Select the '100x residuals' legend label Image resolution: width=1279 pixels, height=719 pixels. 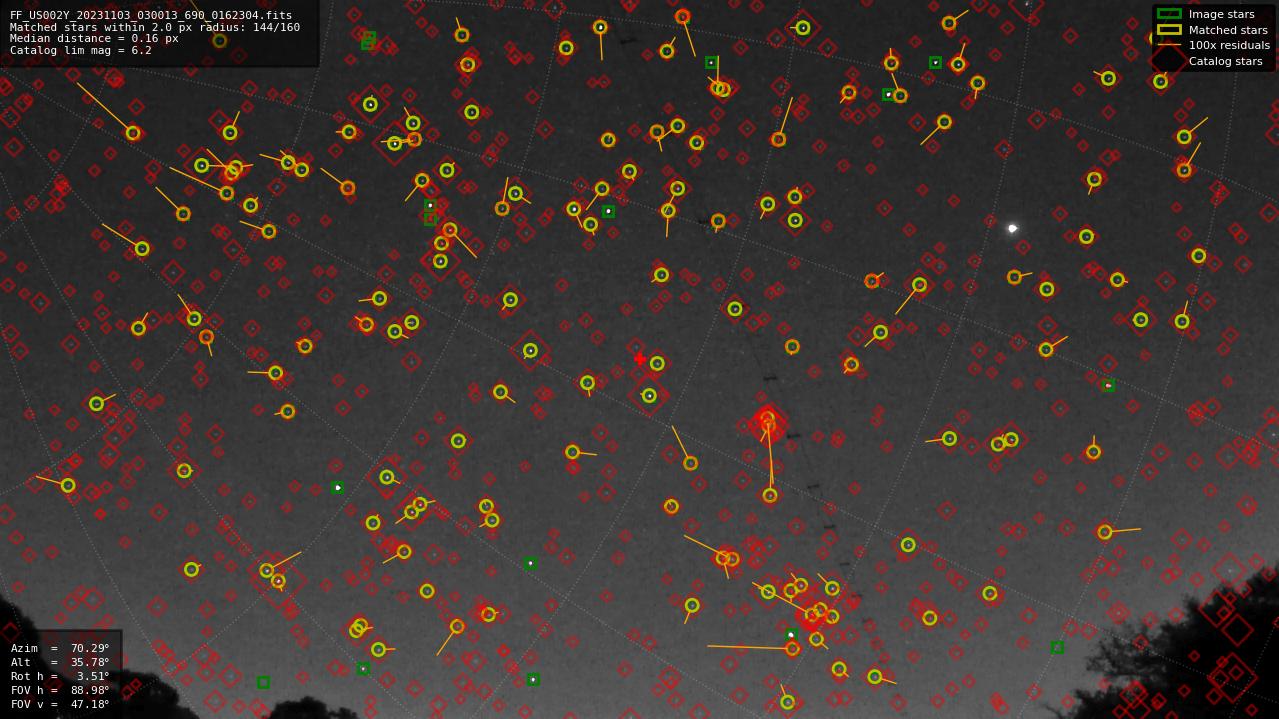1229,45
